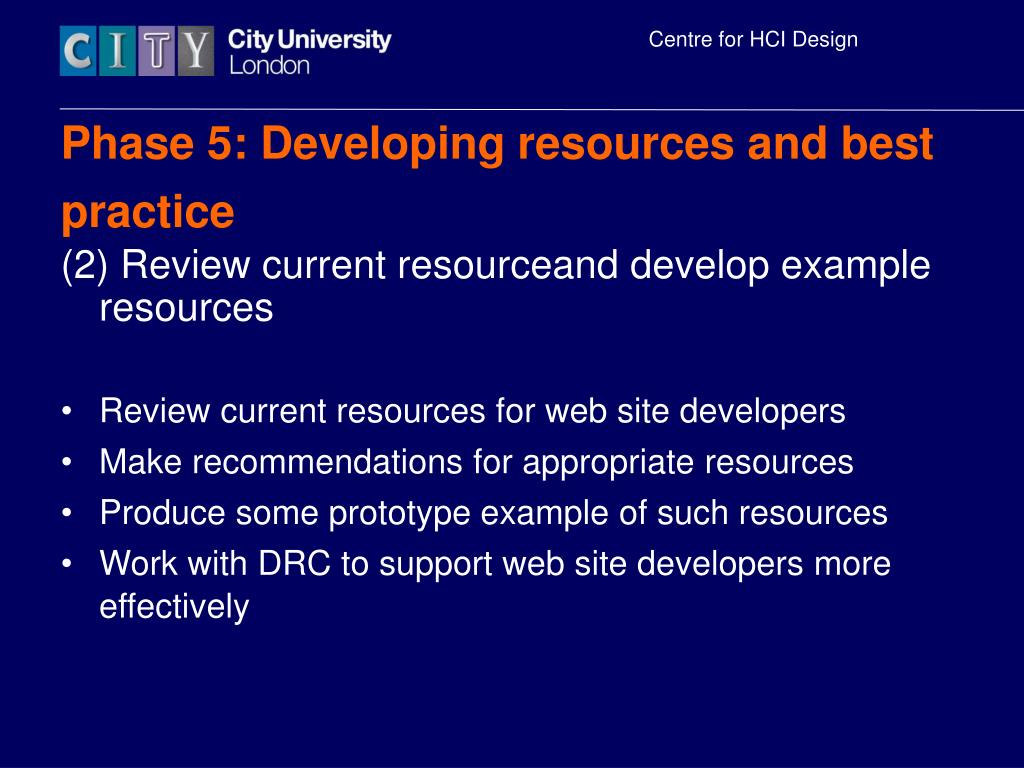Image resolution: width=1024 pixels, height=768 pixels.
Task: Select bullet 'Produce some prototype example of such resources'
Action: (493, 513)
